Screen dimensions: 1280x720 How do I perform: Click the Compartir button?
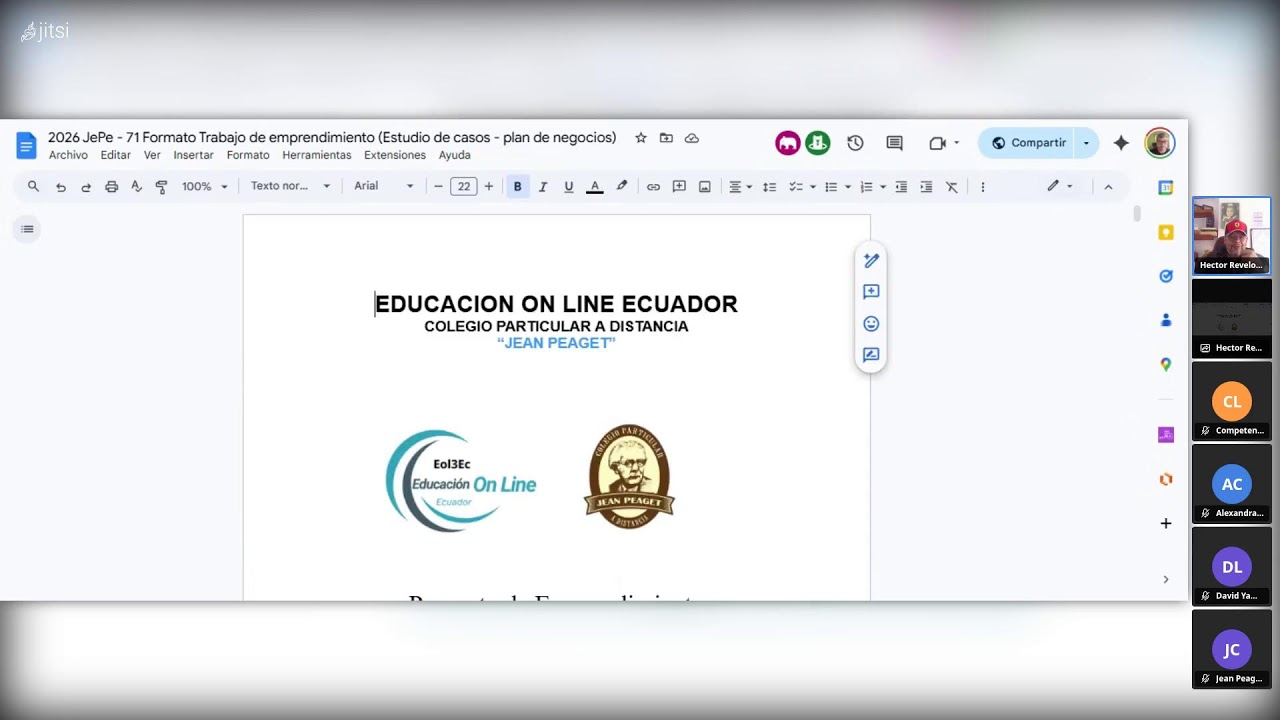tap(1028, 143)
